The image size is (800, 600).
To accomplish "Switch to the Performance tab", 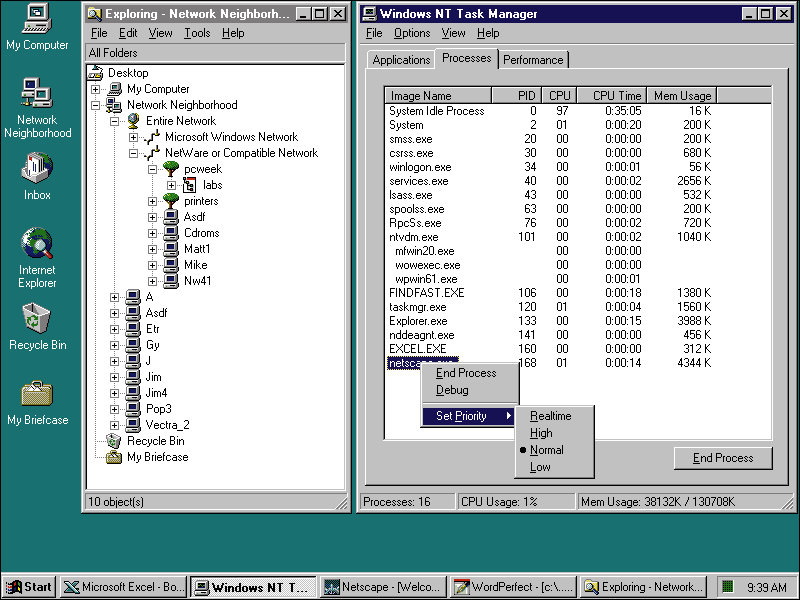I will [533, 60].
